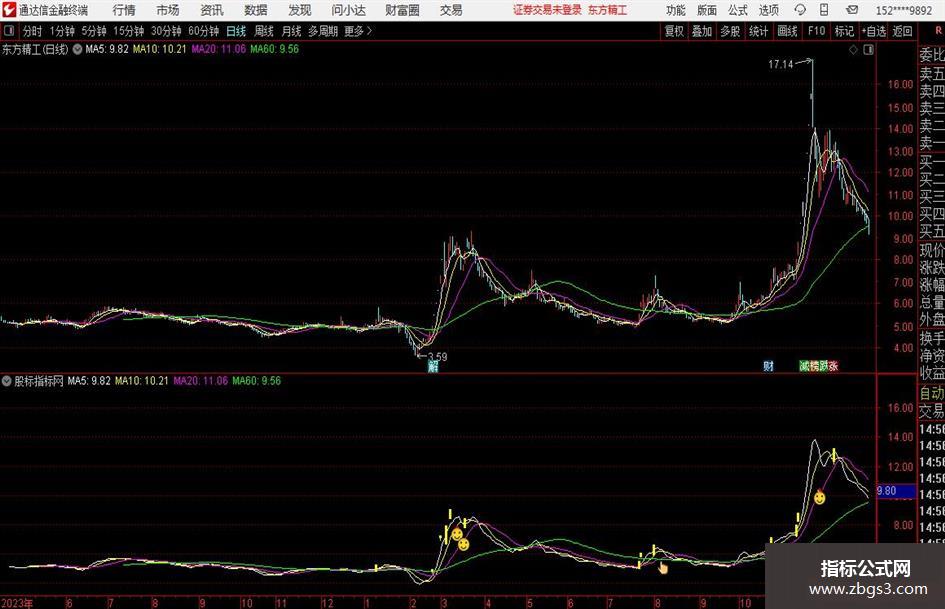This screenshot has width=945, height=609.
Task: Open the dropdown arrow beside 东方精工(日线)
Action: tap(77, 49)
